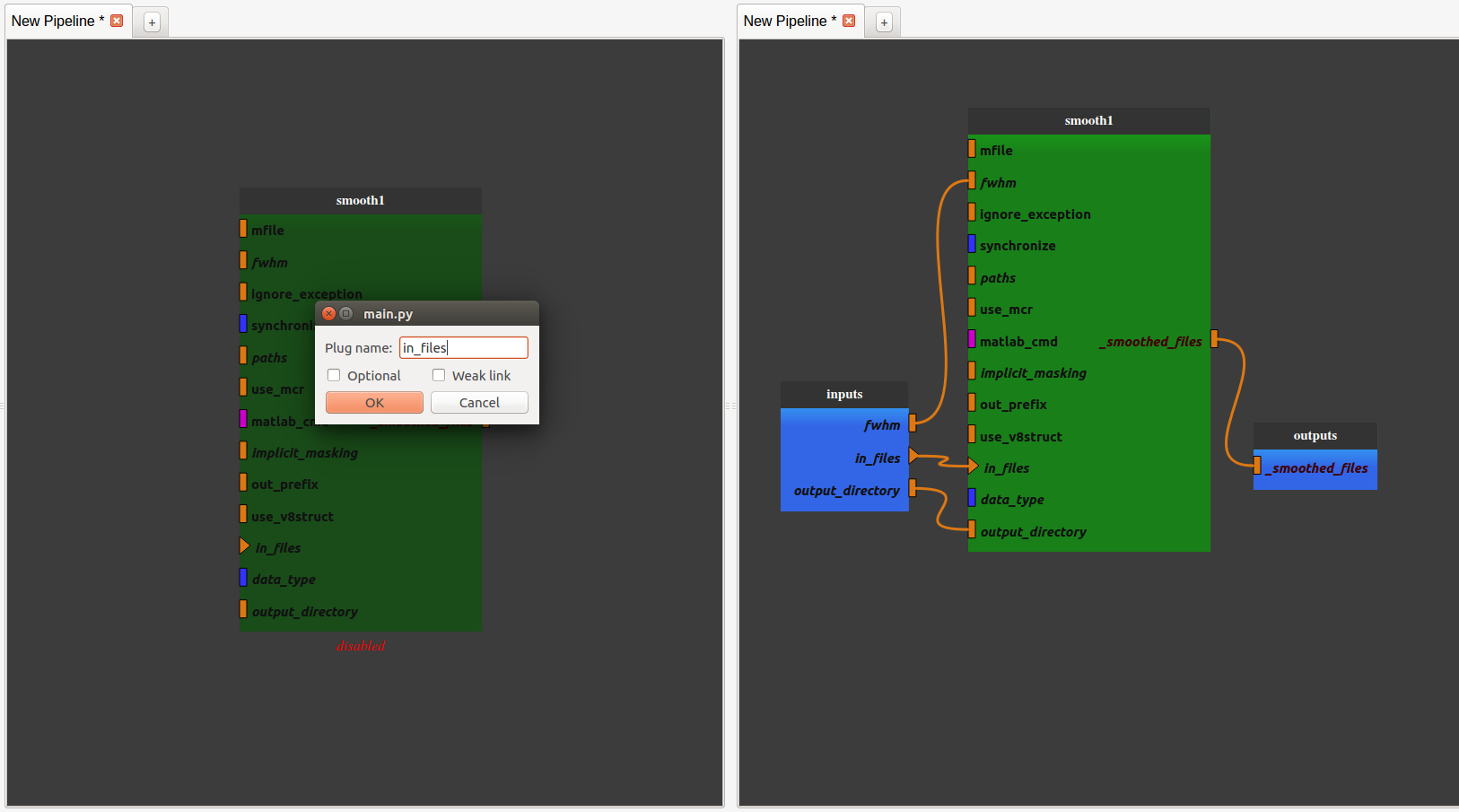Click the fwhm plug in right smooth1 node
This screenshot has height=812, width=1459.
tap(972, 180)
